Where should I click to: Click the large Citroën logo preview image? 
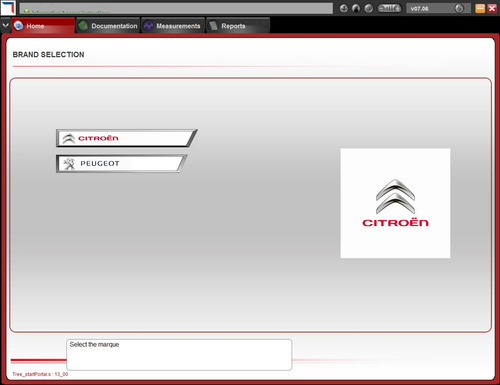click(x=395, y=203)
